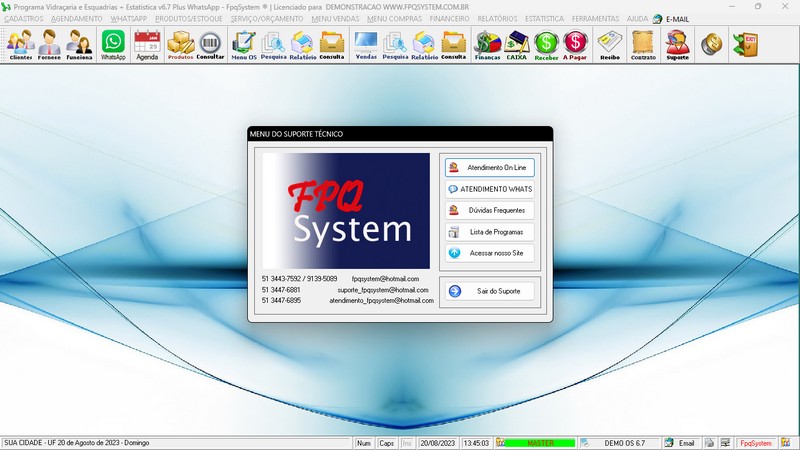The image size is (800, 450).
Task: Click Pesquisa icon next to Menu OS
Action: 273,45
